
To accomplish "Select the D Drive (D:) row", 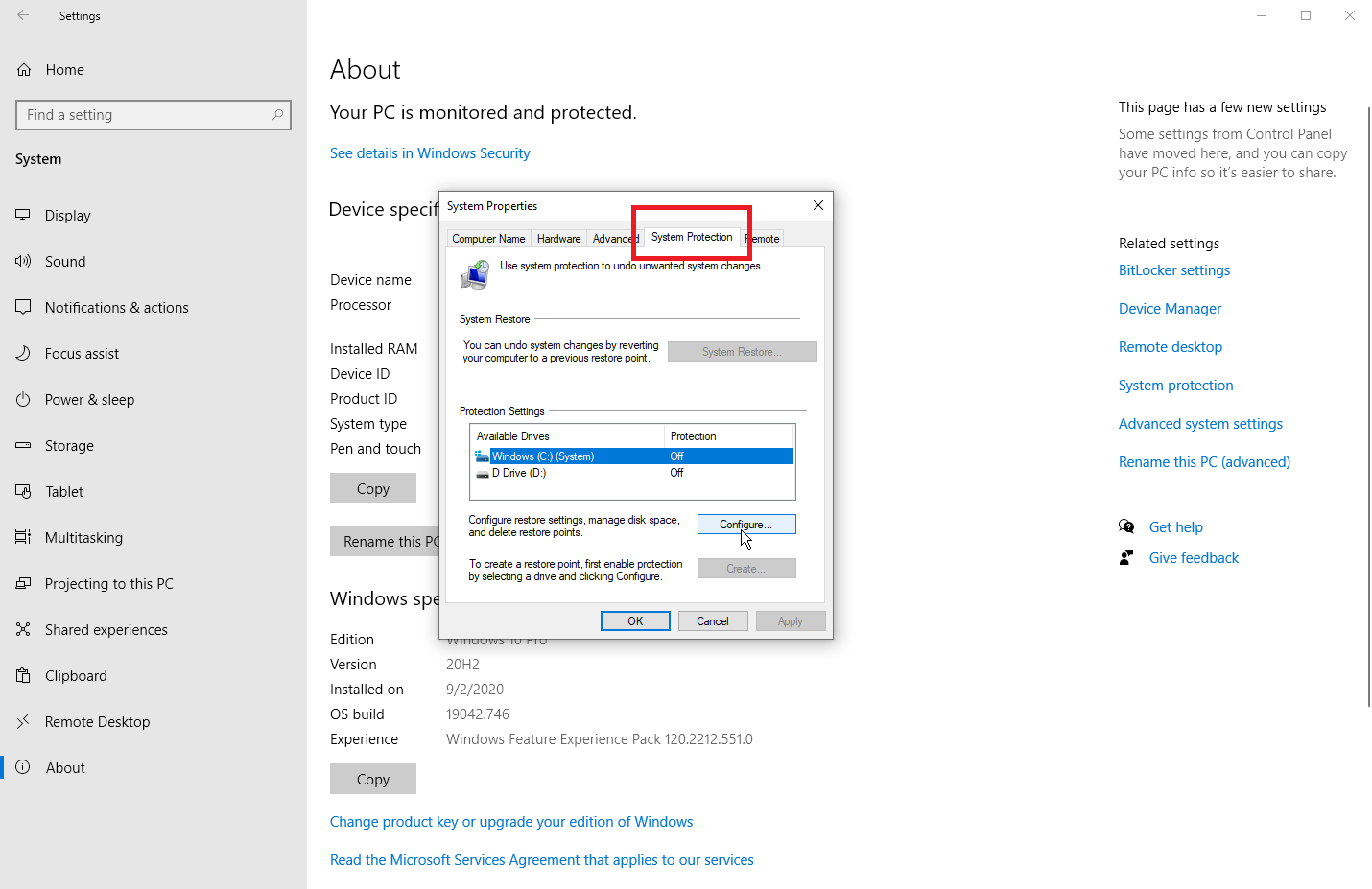I will point(633,473).
